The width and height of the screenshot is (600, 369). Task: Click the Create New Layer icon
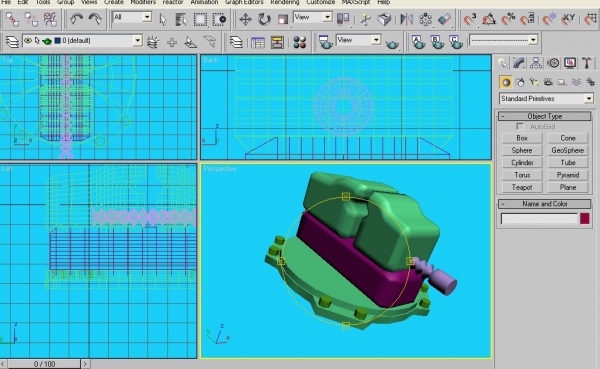click(x=153, y=42)
